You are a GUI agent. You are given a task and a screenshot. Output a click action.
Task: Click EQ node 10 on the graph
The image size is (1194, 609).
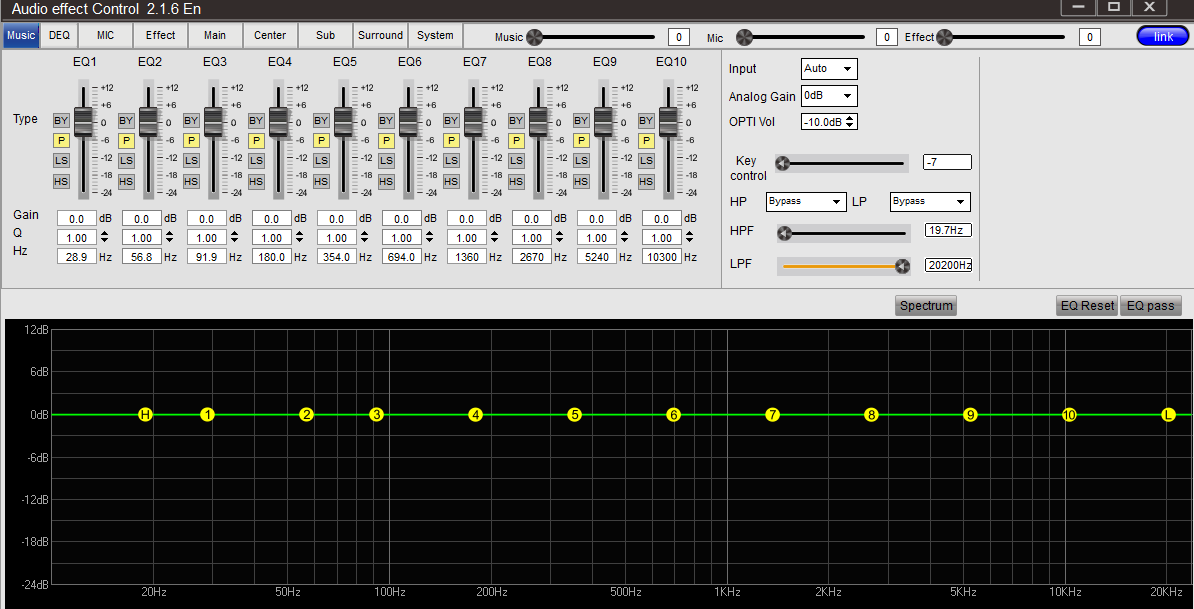point(1069,414)
